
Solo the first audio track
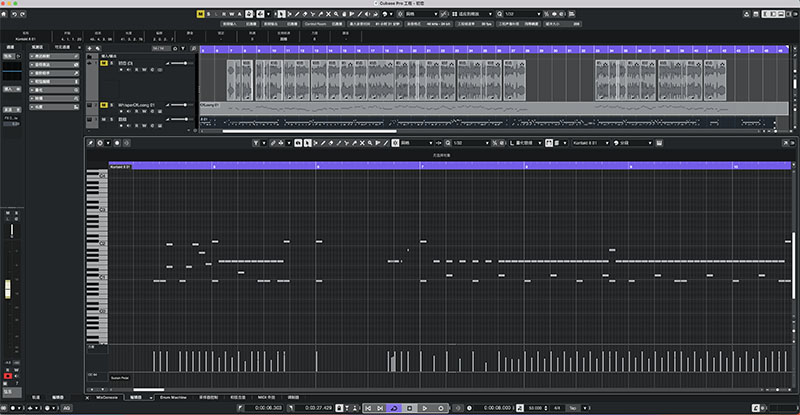112,63
